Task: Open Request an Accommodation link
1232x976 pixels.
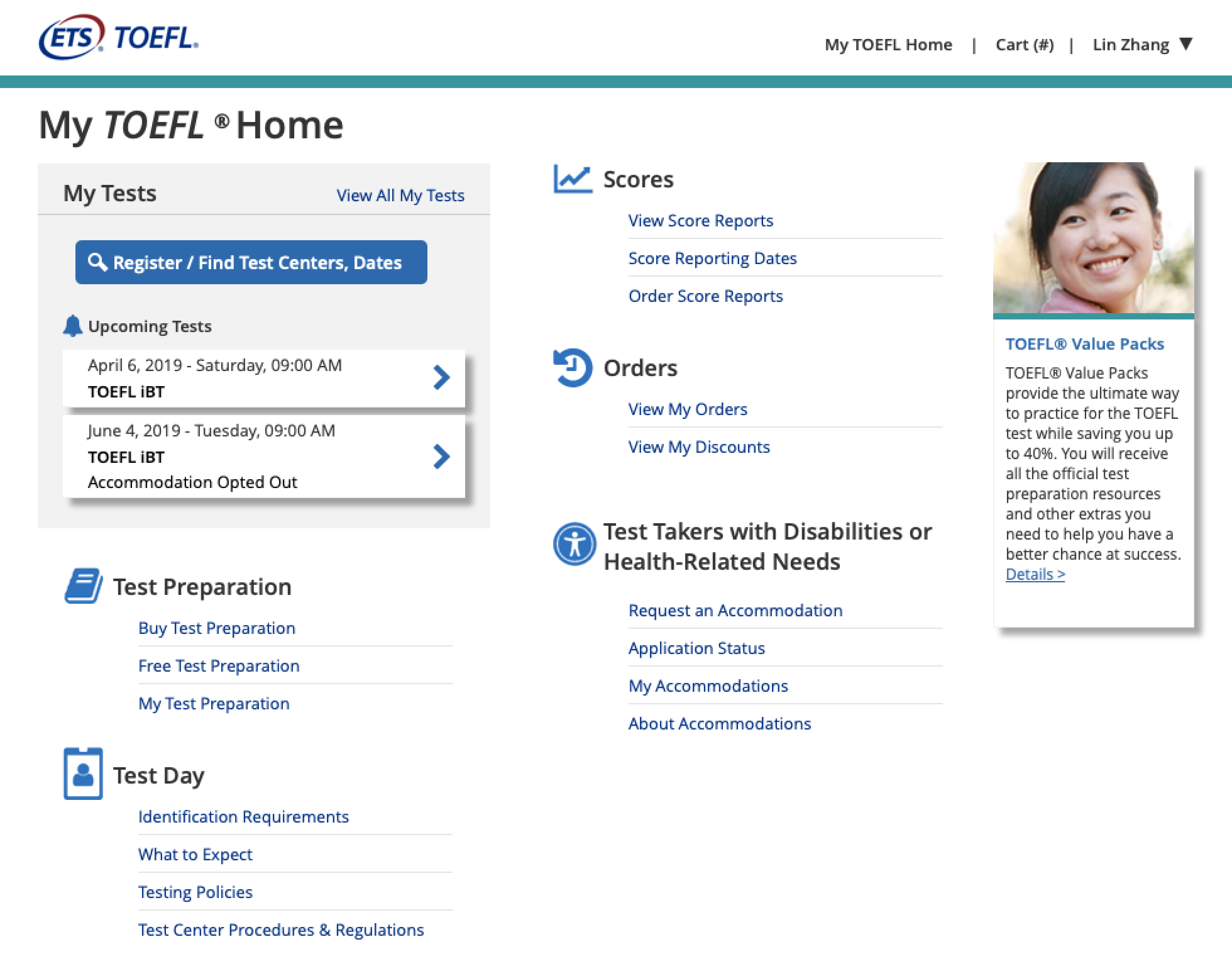Action: click(x=735, y=610)
